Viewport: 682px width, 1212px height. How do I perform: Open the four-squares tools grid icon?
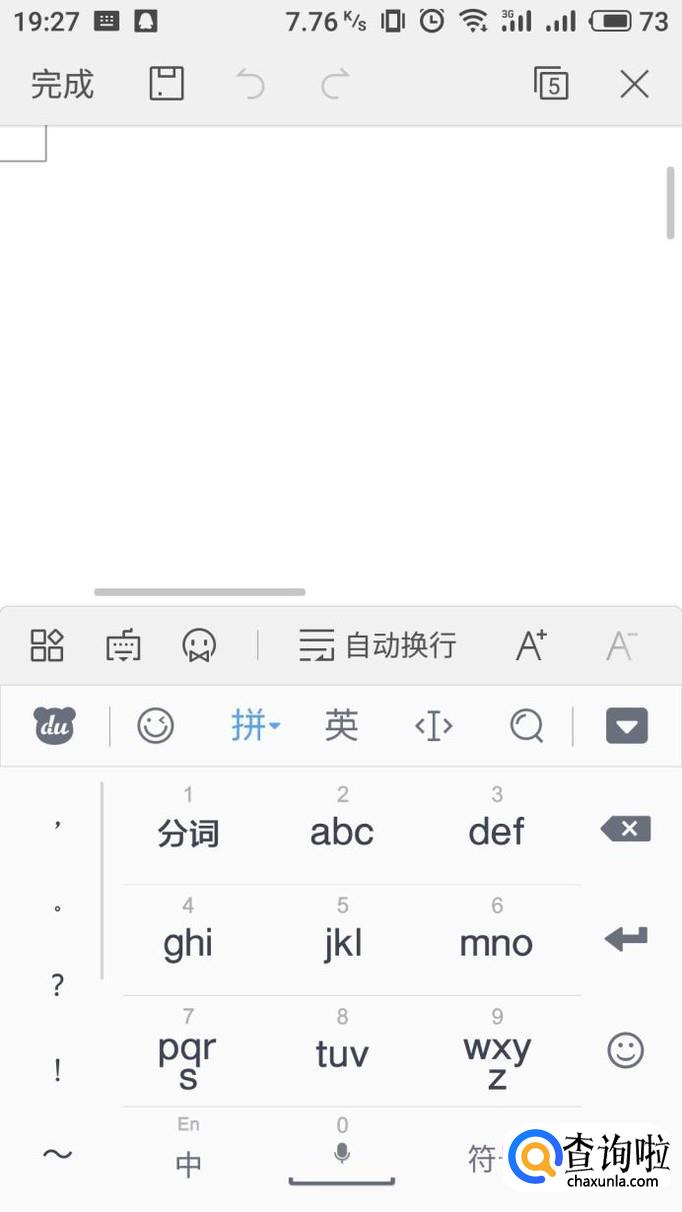[47, 645]
